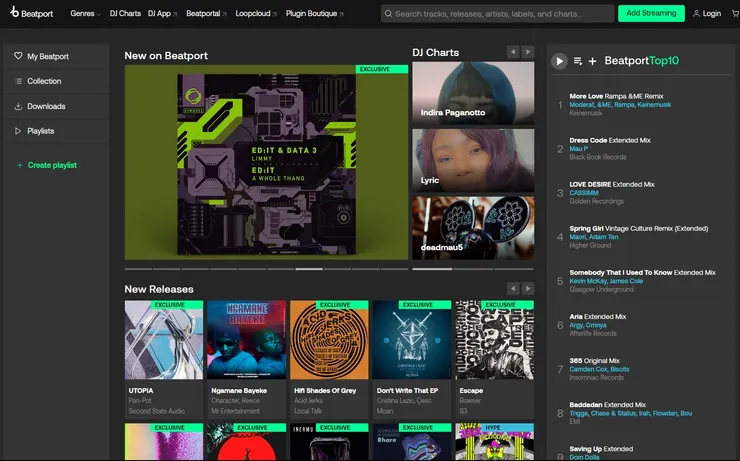Click Acid Jerks artist link

pos(308,401)
